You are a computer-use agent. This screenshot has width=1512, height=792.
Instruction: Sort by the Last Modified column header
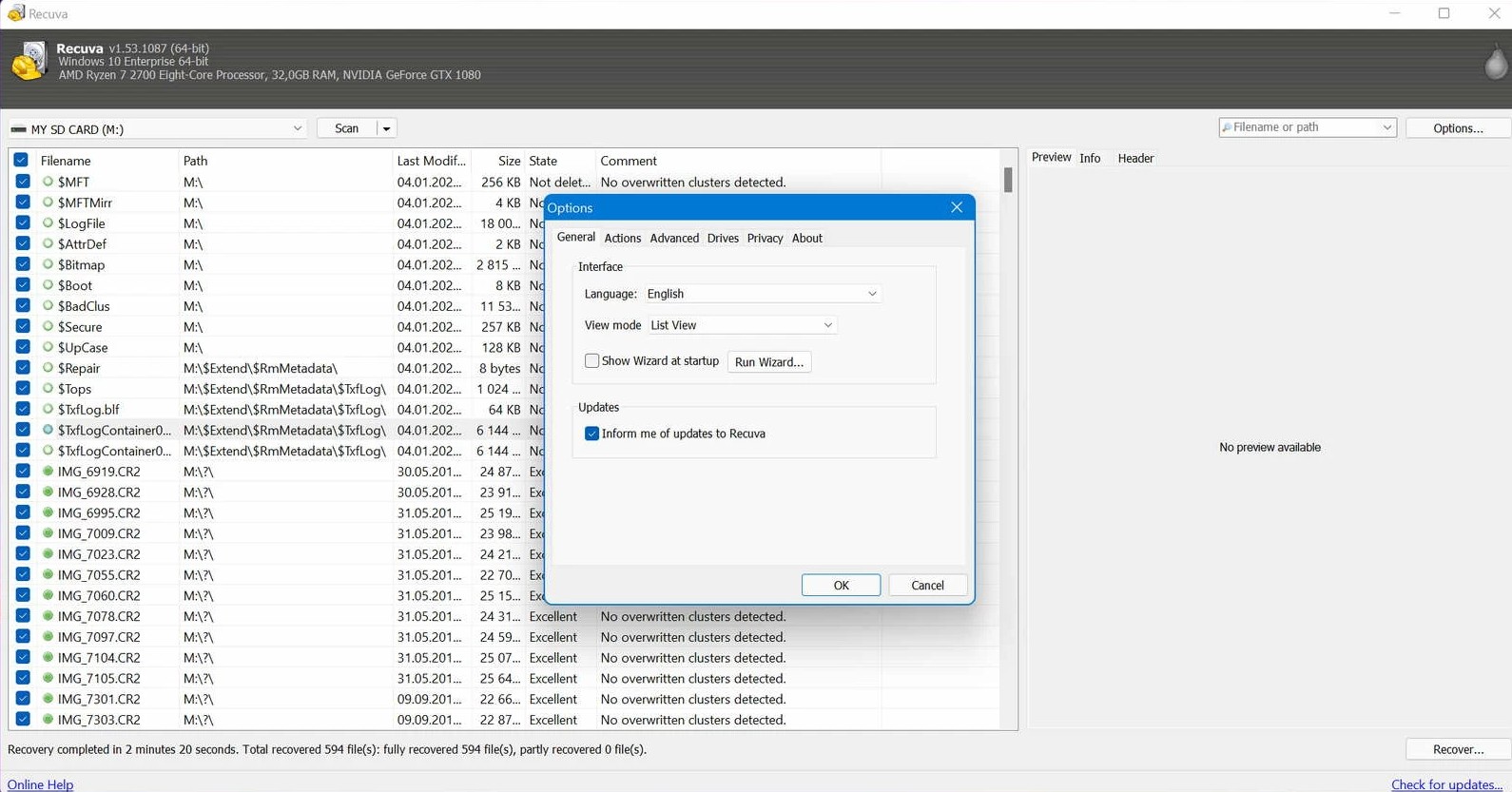[x=432, y=161]
